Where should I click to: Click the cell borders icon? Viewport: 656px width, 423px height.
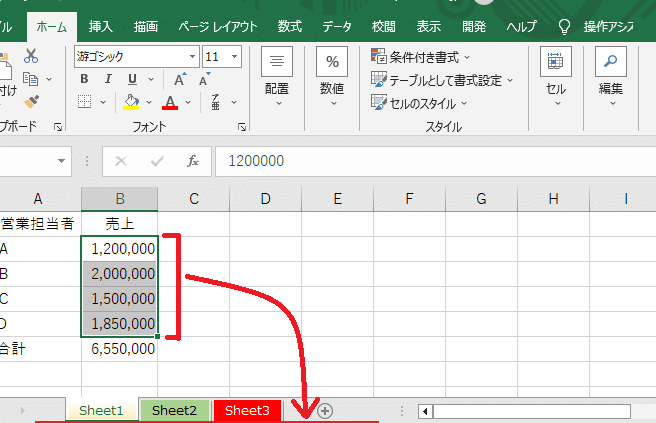coord(85,102)
